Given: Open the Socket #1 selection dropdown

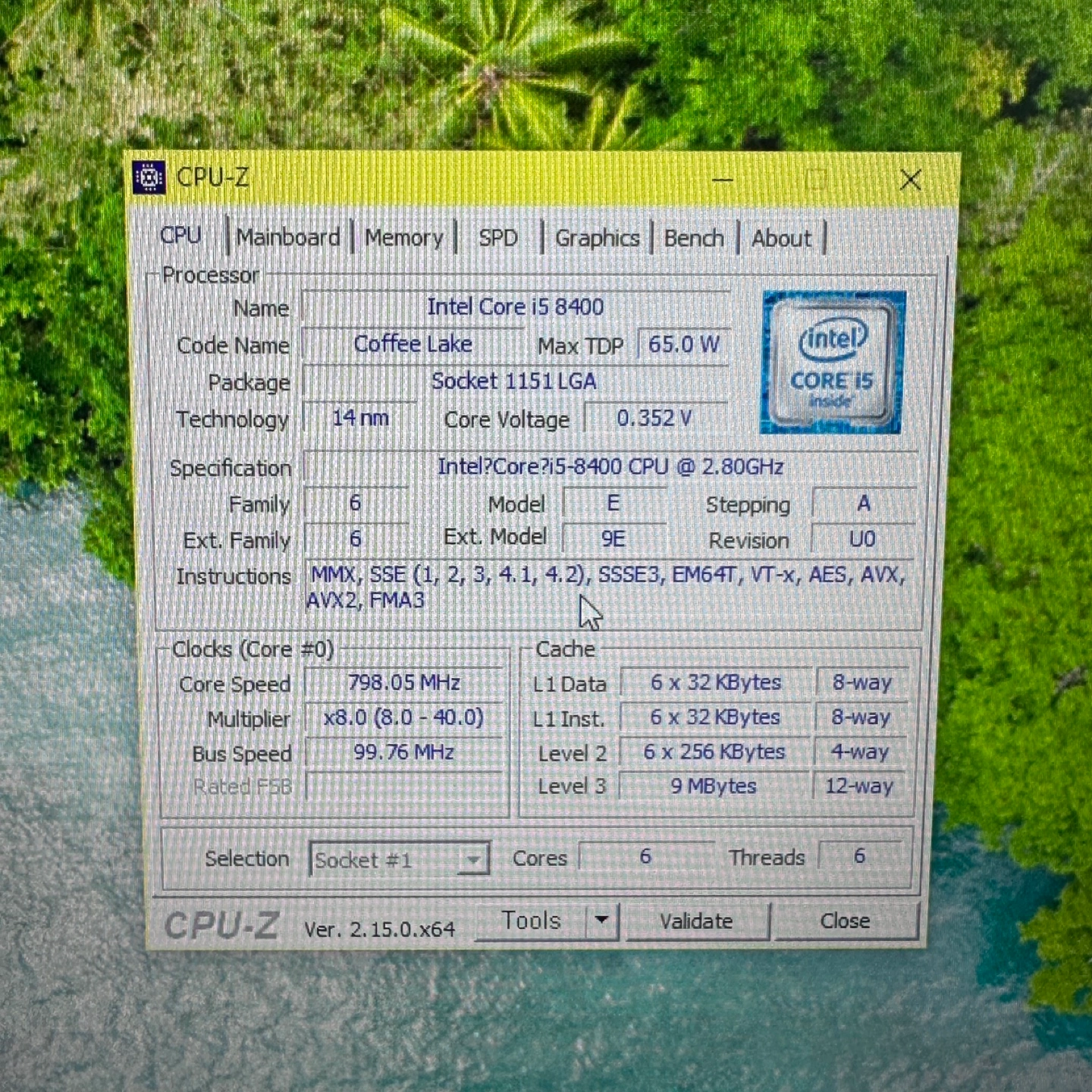Looking at the screenshot, I should pos(399,859).
